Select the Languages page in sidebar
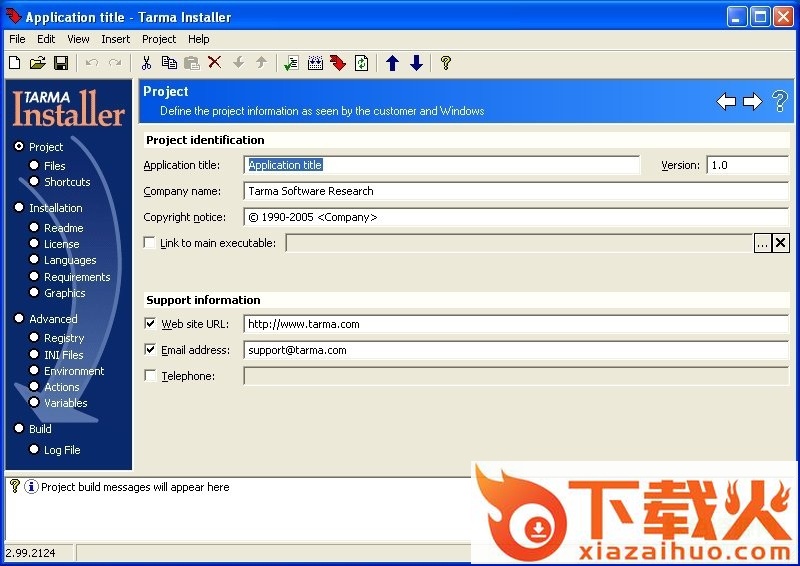Screen dimensions: 800x566 coord(63,260)
